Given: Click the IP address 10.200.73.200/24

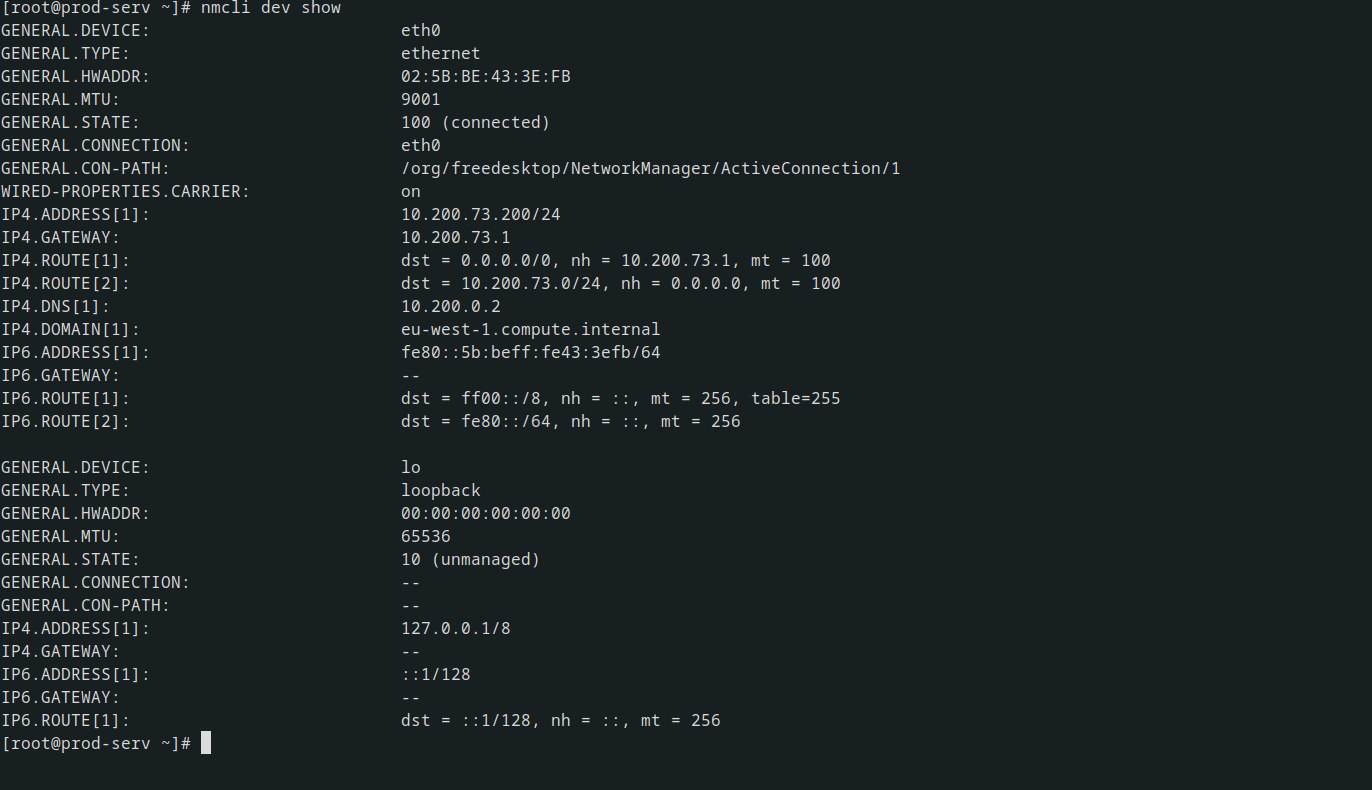Looking at the screenshot, I should coord(481,215).
